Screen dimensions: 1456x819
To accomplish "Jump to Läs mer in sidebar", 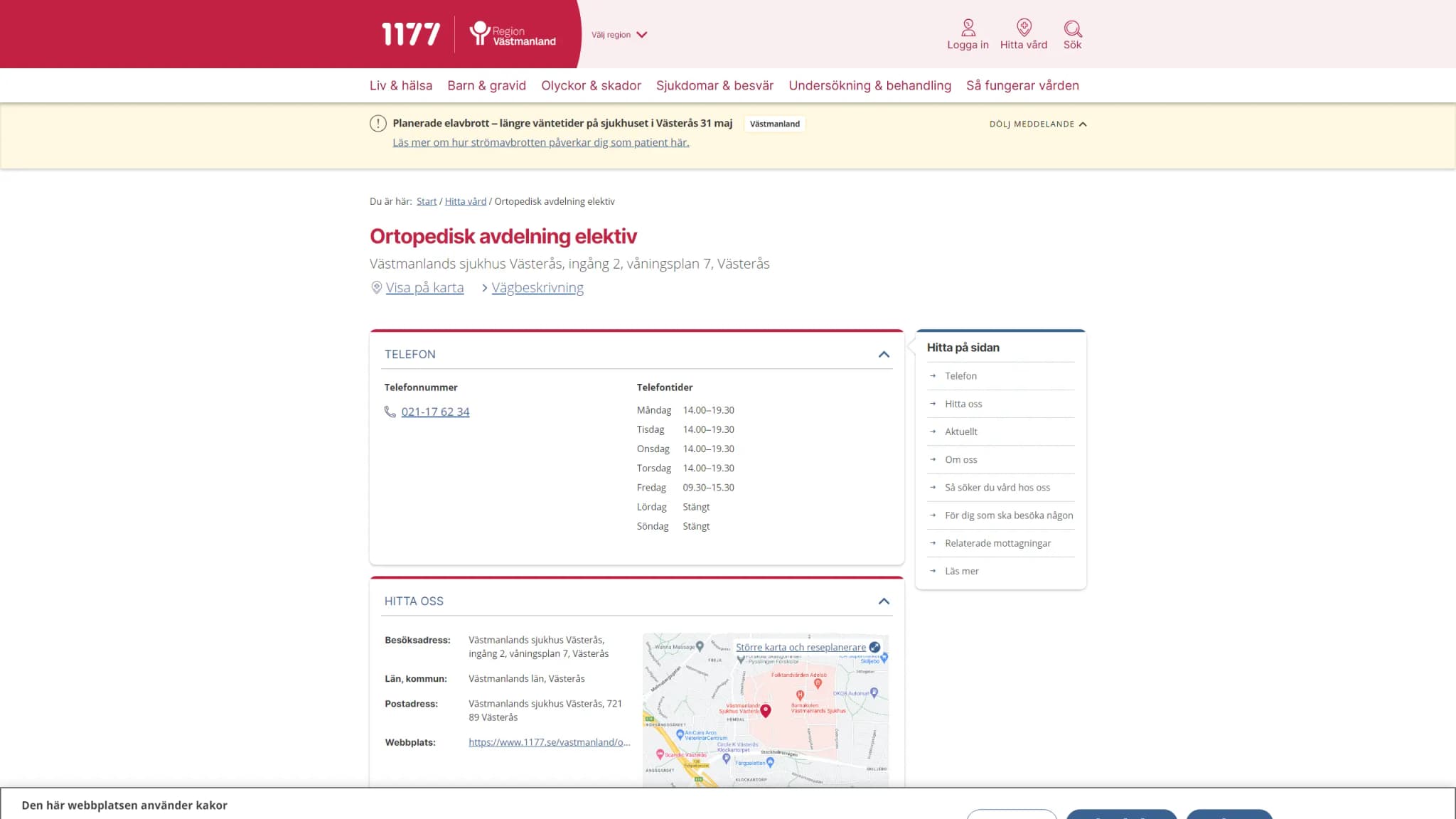I will click(x=962, y=571).
